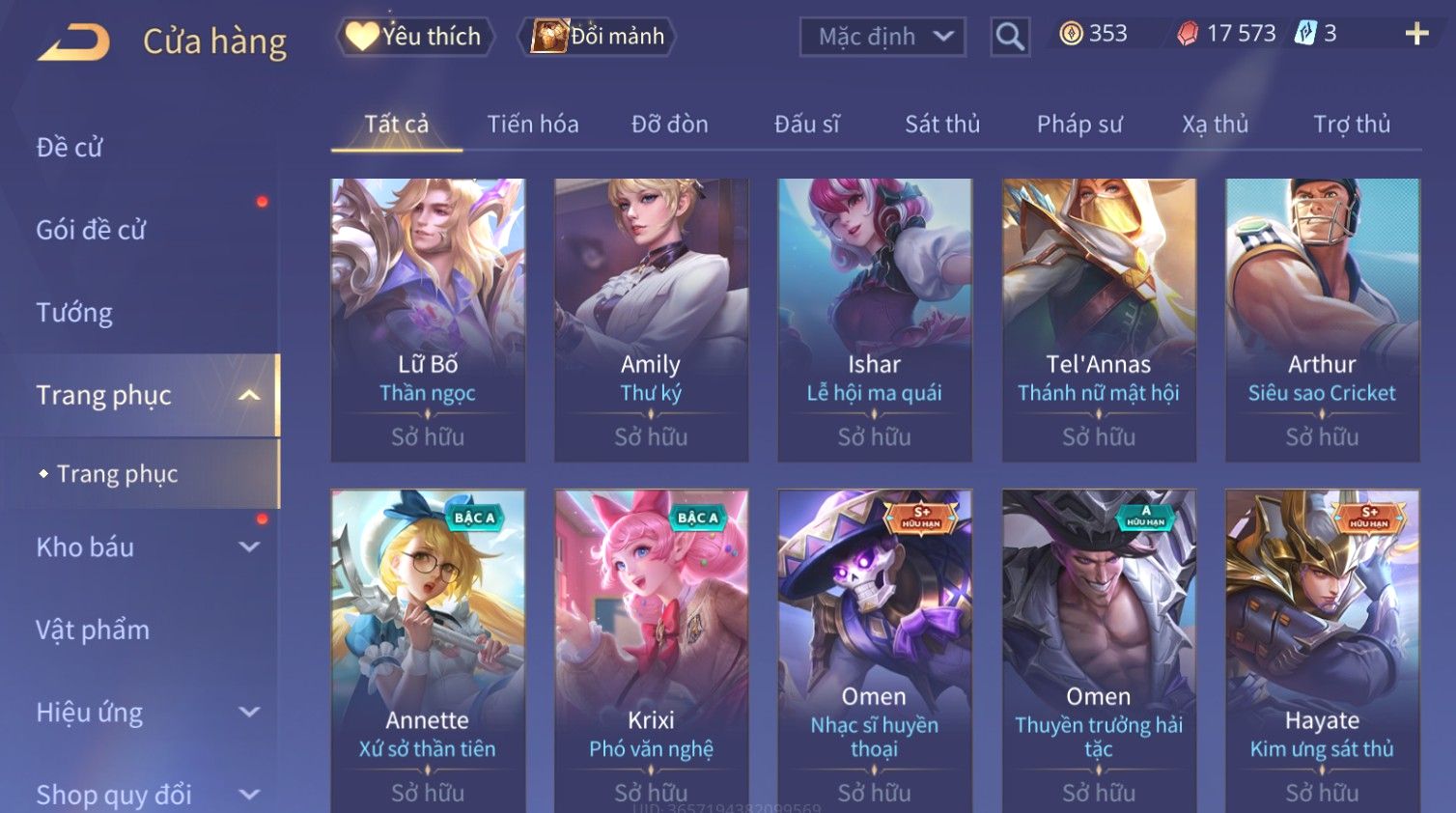Expand the Kho báu sidebar section

pyautogui.click(x=249, y=547)
